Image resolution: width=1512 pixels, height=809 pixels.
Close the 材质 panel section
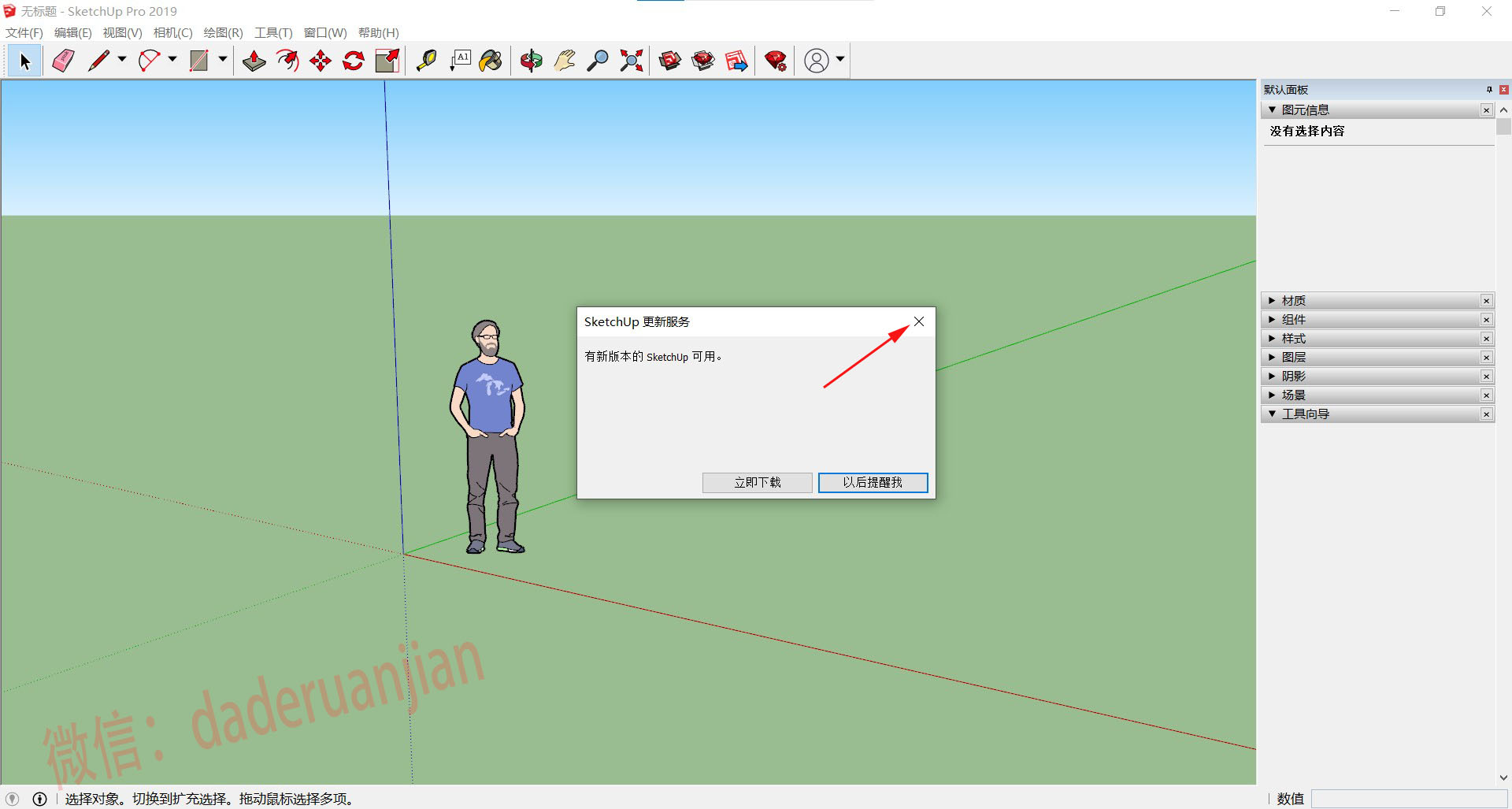[1487, 300]
